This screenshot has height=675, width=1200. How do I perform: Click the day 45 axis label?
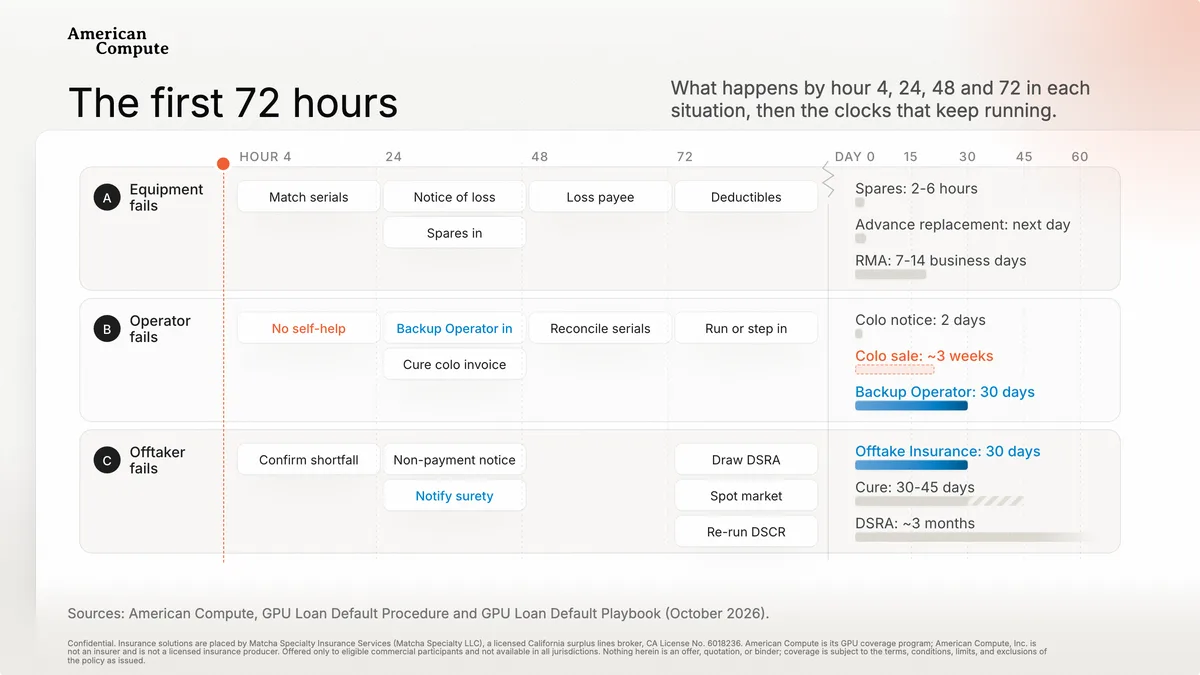click(x=1025, y=157)
